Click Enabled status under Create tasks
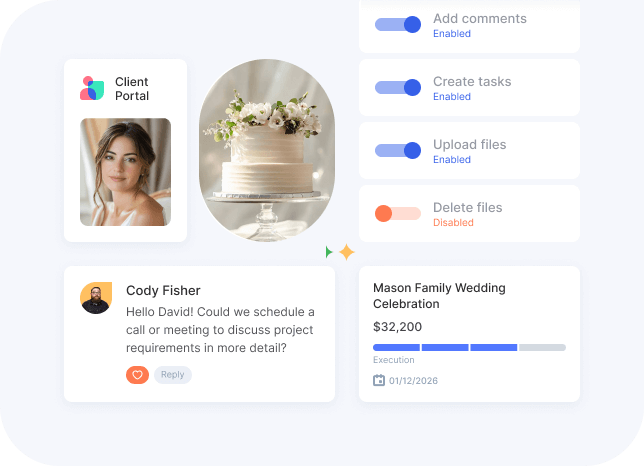The height and width of the screenshot is (466, 644). pos(452,96)
